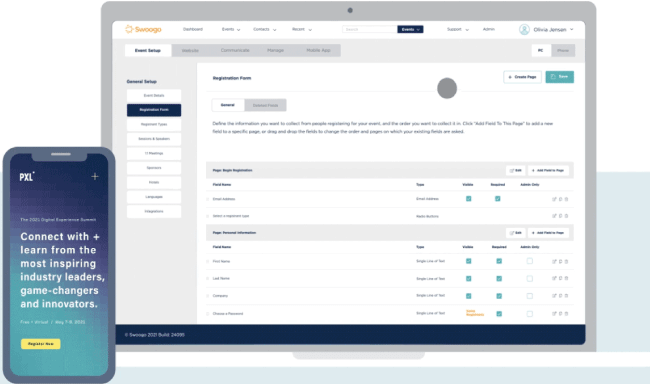Click edit icon for Company row
650x384 pixels.
coord(554,296)
